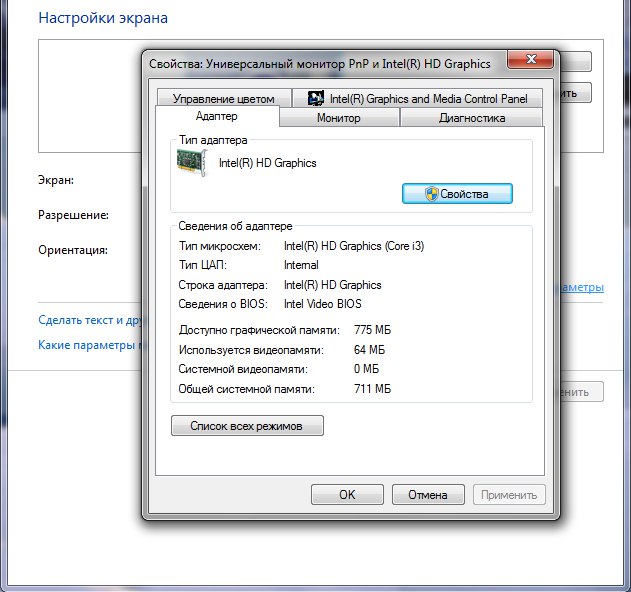Click the 'Разрешение:' label in background window
This screenshot has height=592, width=631.
74,215
